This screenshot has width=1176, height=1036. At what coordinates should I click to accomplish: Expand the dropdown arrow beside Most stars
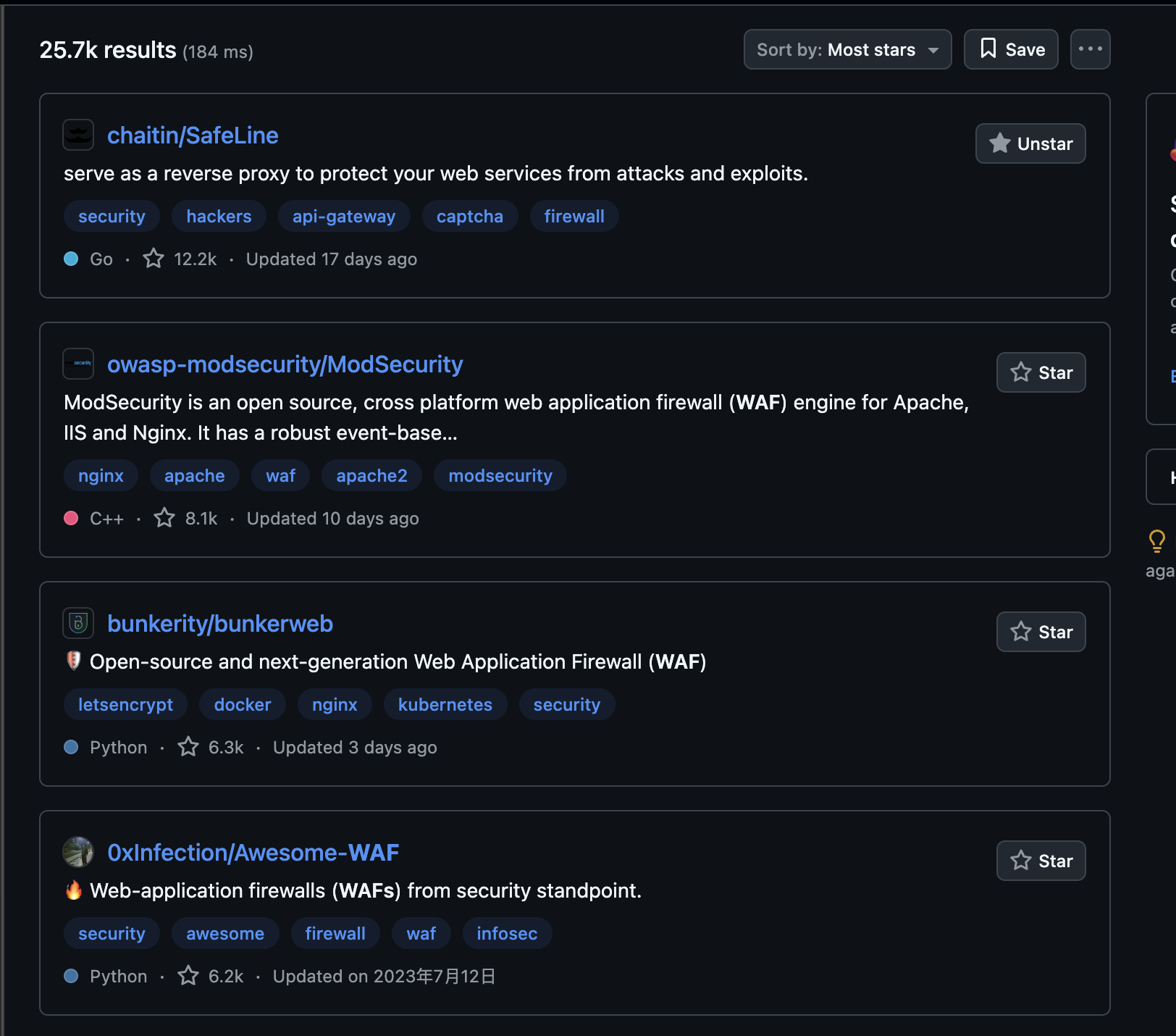point(934,50)
